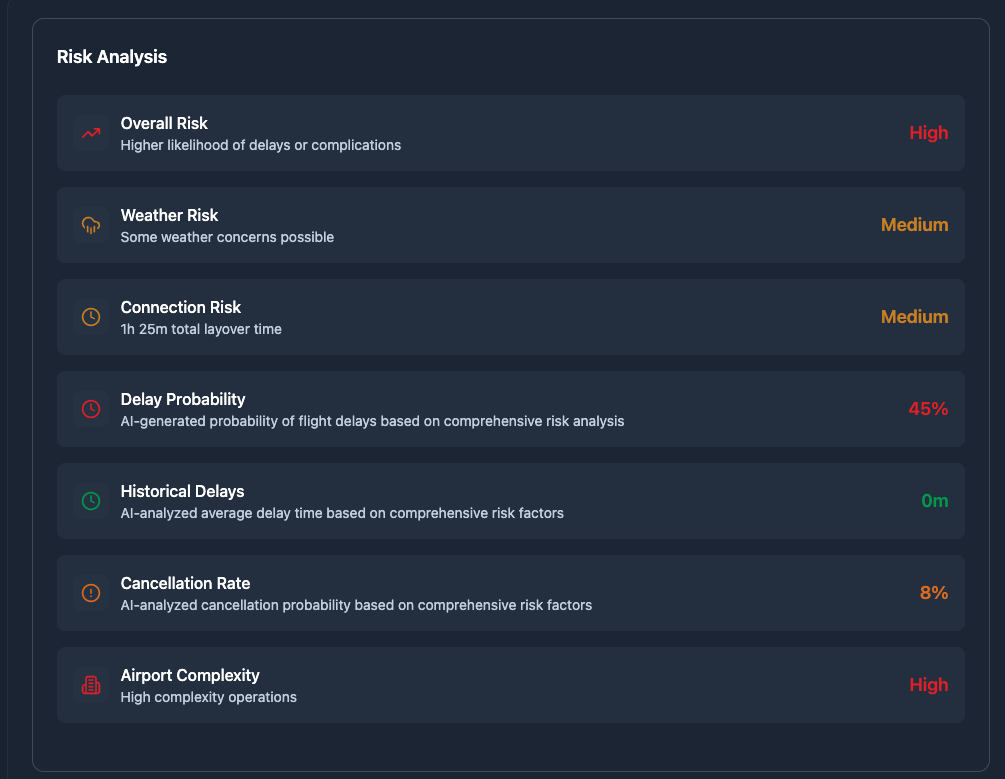This screenshot has width=1005, height=779.
Task: Click the exclamation Cancellation Rate icon
Action: click(x=91, y=593)
